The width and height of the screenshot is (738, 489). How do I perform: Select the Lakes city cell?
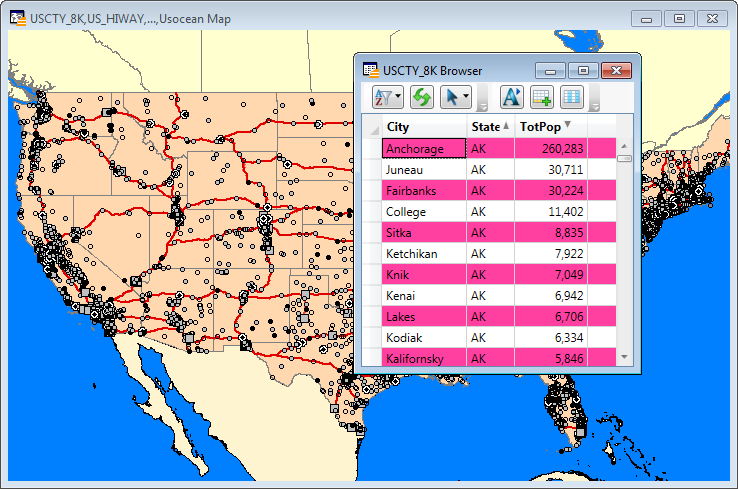pyautogui.click(x=424, y=317)
